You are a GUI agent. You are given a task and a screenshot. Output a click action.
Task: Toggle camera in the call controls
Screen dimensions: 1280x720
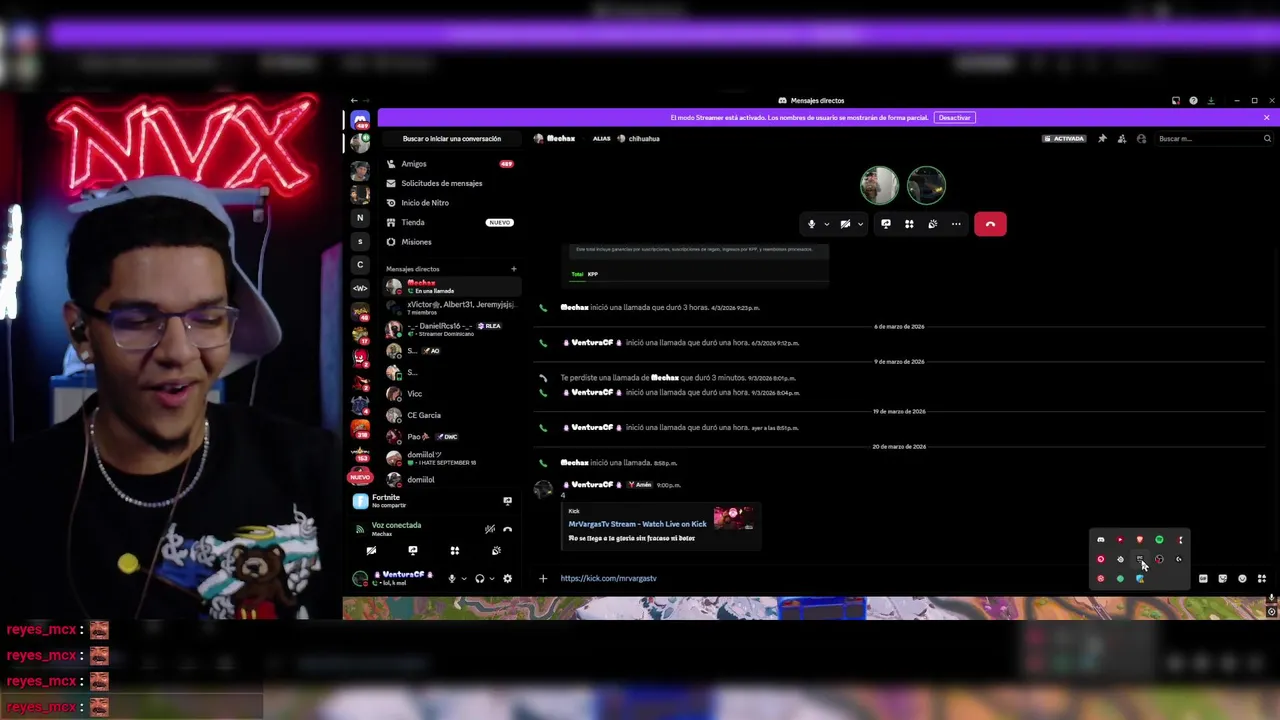[845, 224]
